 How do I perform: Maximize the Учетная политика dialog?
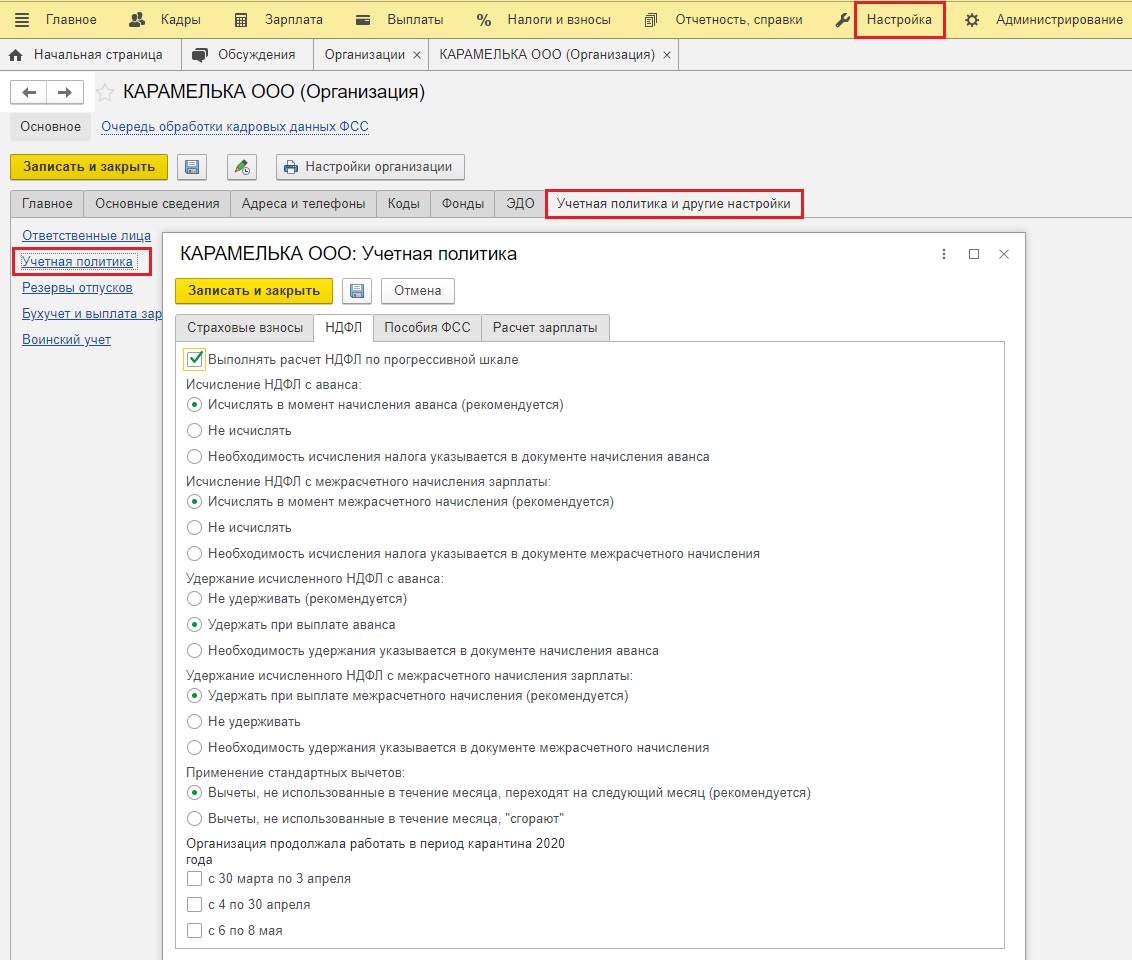point(974,254)
